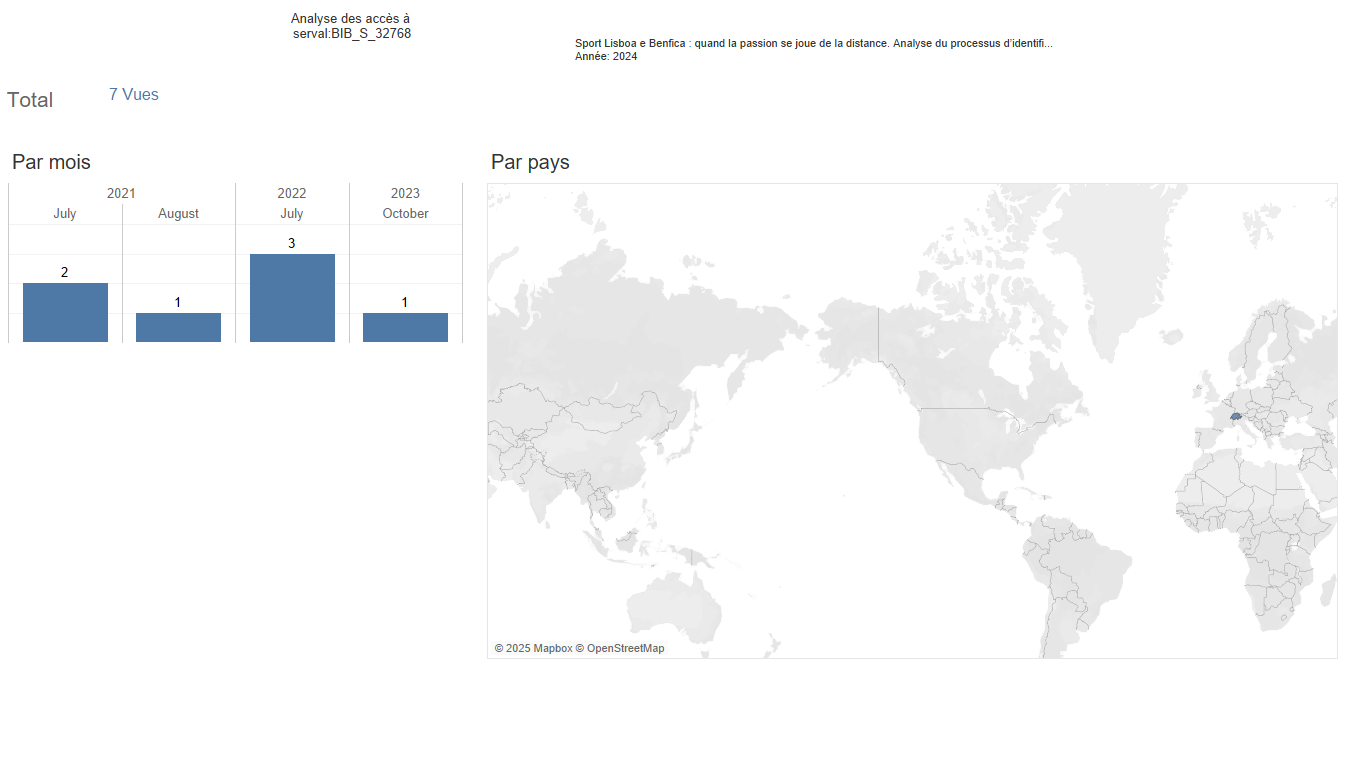This screenshot has height=768, width=1366.
Task: Click the July 2021 bar showing 2
Action: tap(65, 313)
